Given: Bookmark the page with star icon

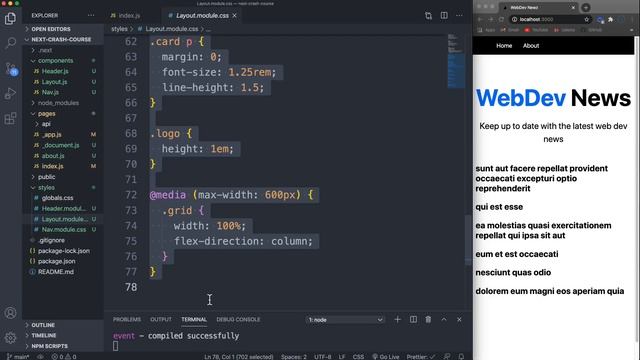Looking at the screenshot, I should (587, 19).
